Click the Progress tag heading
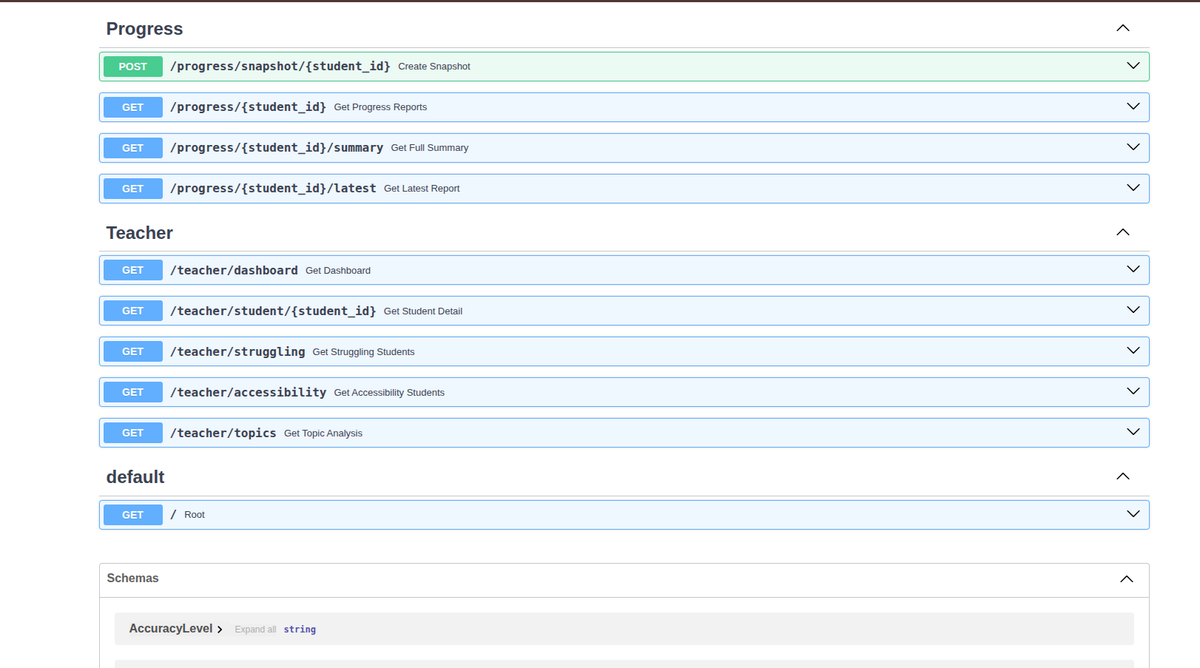The width and height of the screenshot is (1200, 668). (x=145, y=29)
